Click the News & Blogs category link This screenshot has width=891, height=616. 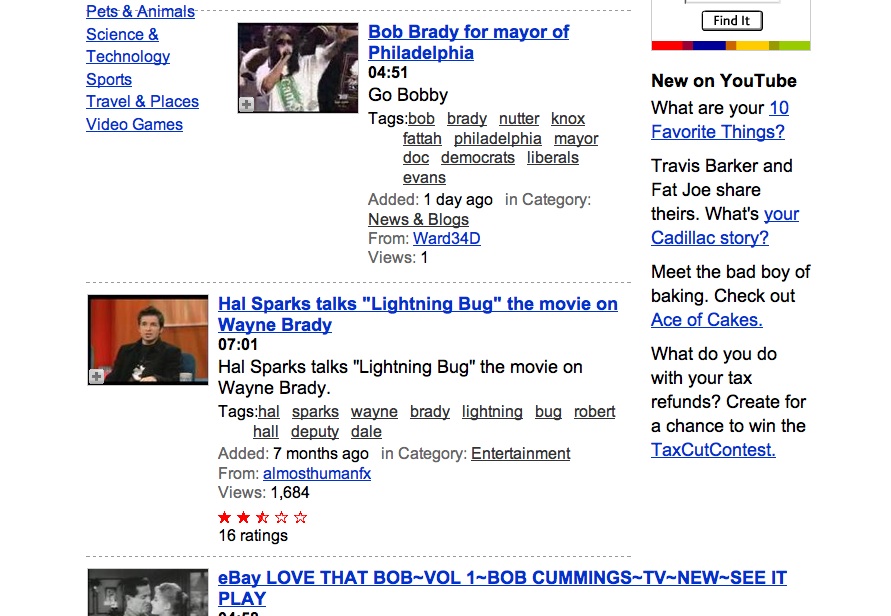418,219
